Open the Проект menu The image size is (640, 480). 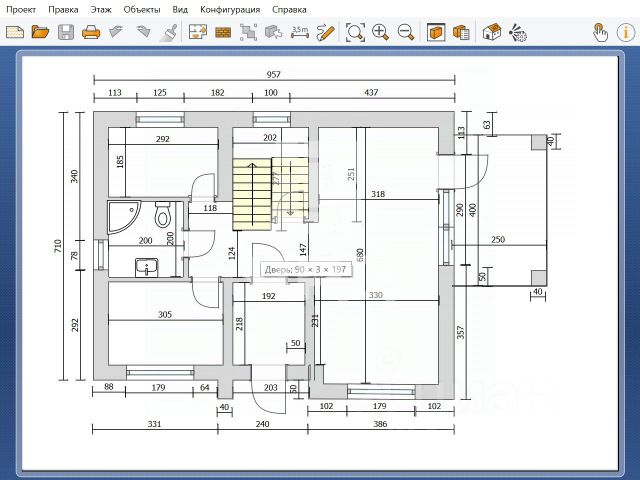click(22, 9)
